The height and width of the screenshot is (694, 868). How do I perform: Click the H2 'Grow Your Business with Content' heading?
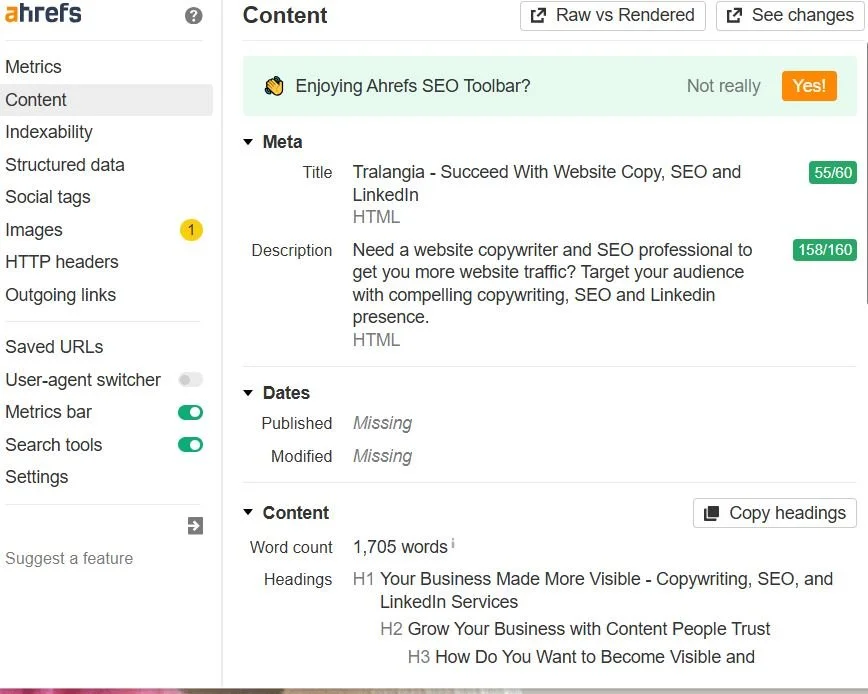[588, 629]
